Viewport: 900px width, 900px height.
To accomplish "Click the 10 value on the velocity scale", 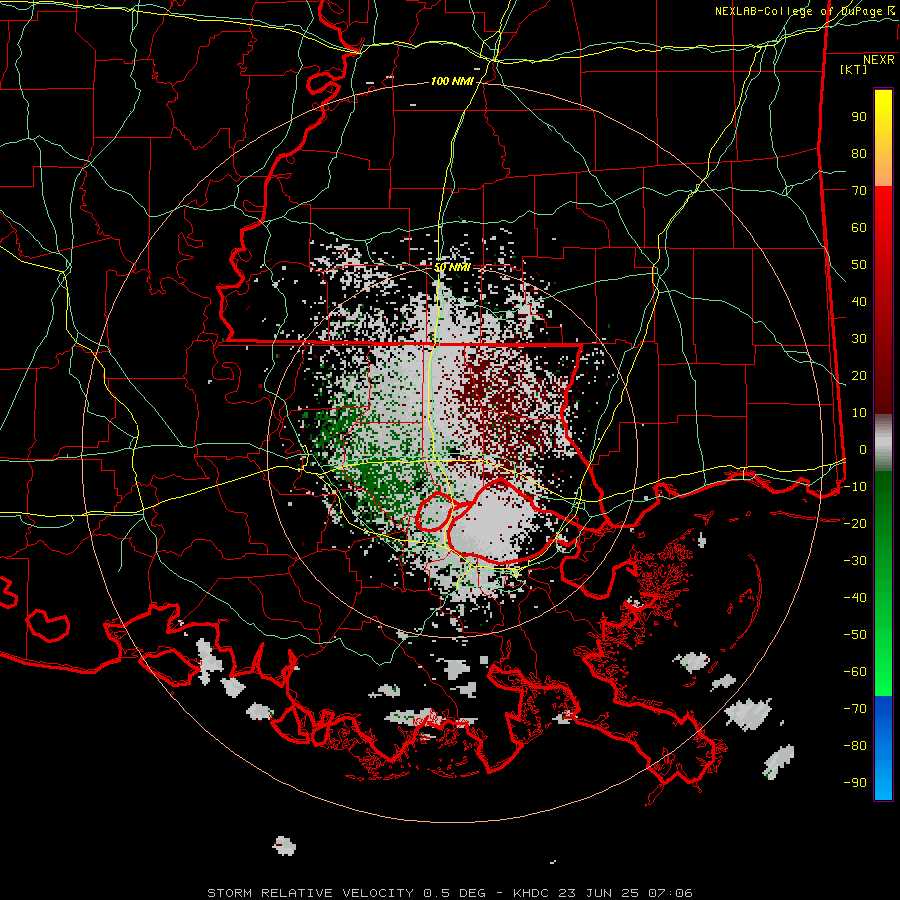I will tap(859, 413).
